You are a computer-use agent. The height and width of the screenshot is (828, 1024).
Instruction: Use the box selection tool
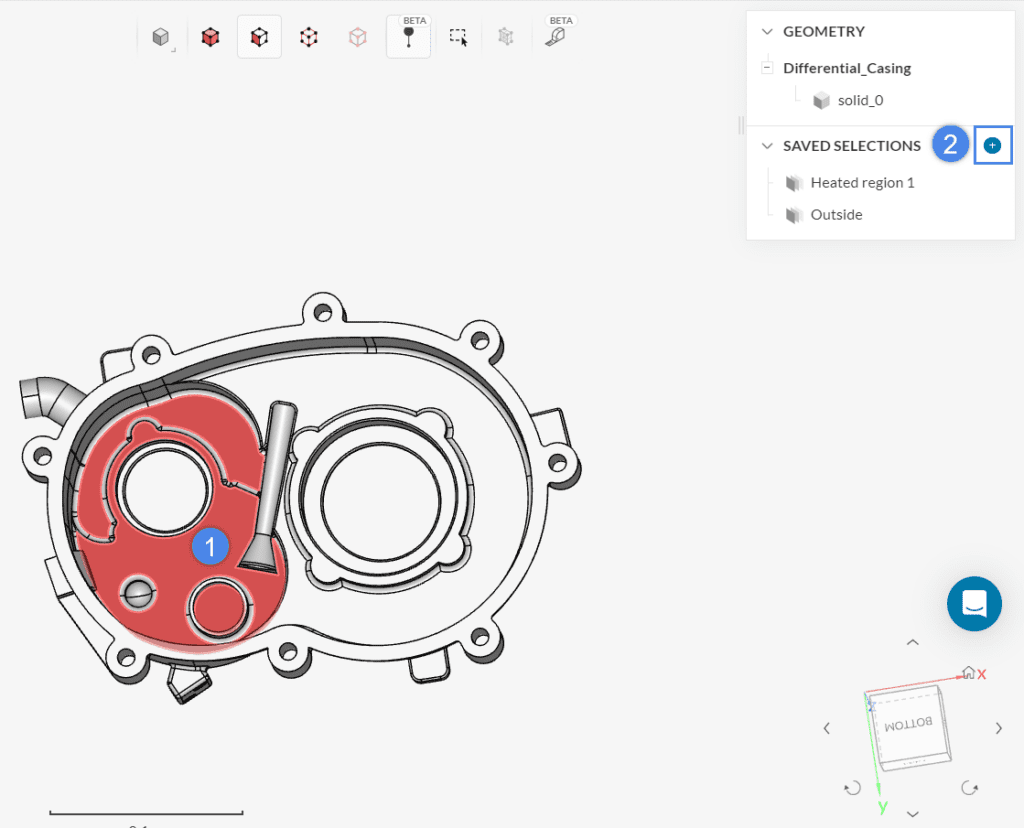[458, 36]
